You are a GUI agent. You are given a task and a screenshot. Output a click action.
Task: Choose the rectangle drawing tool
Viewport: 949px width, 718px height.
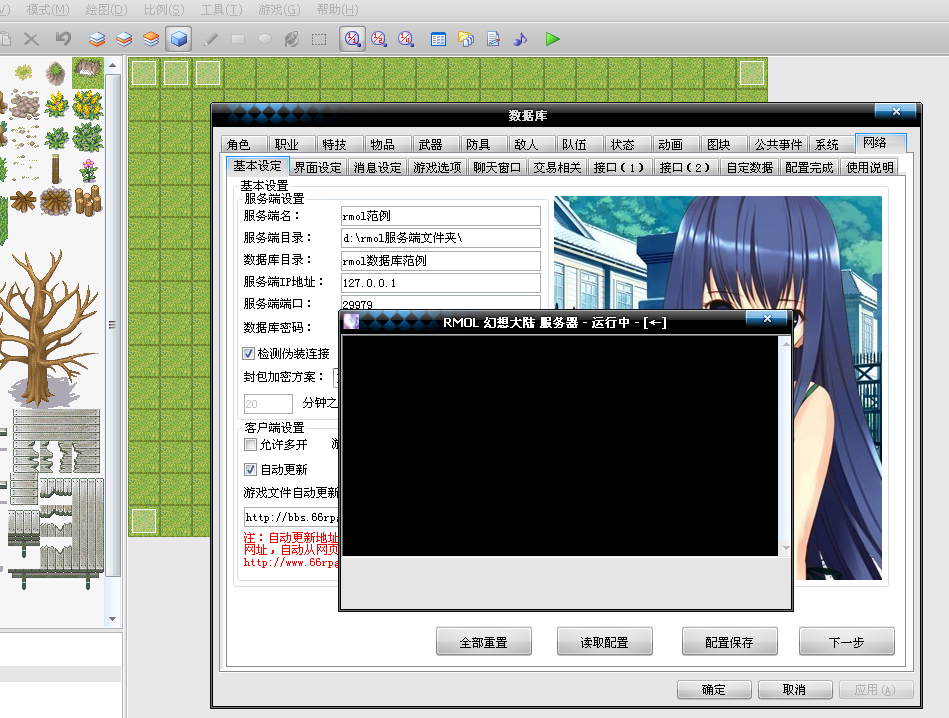pos(238,39)
